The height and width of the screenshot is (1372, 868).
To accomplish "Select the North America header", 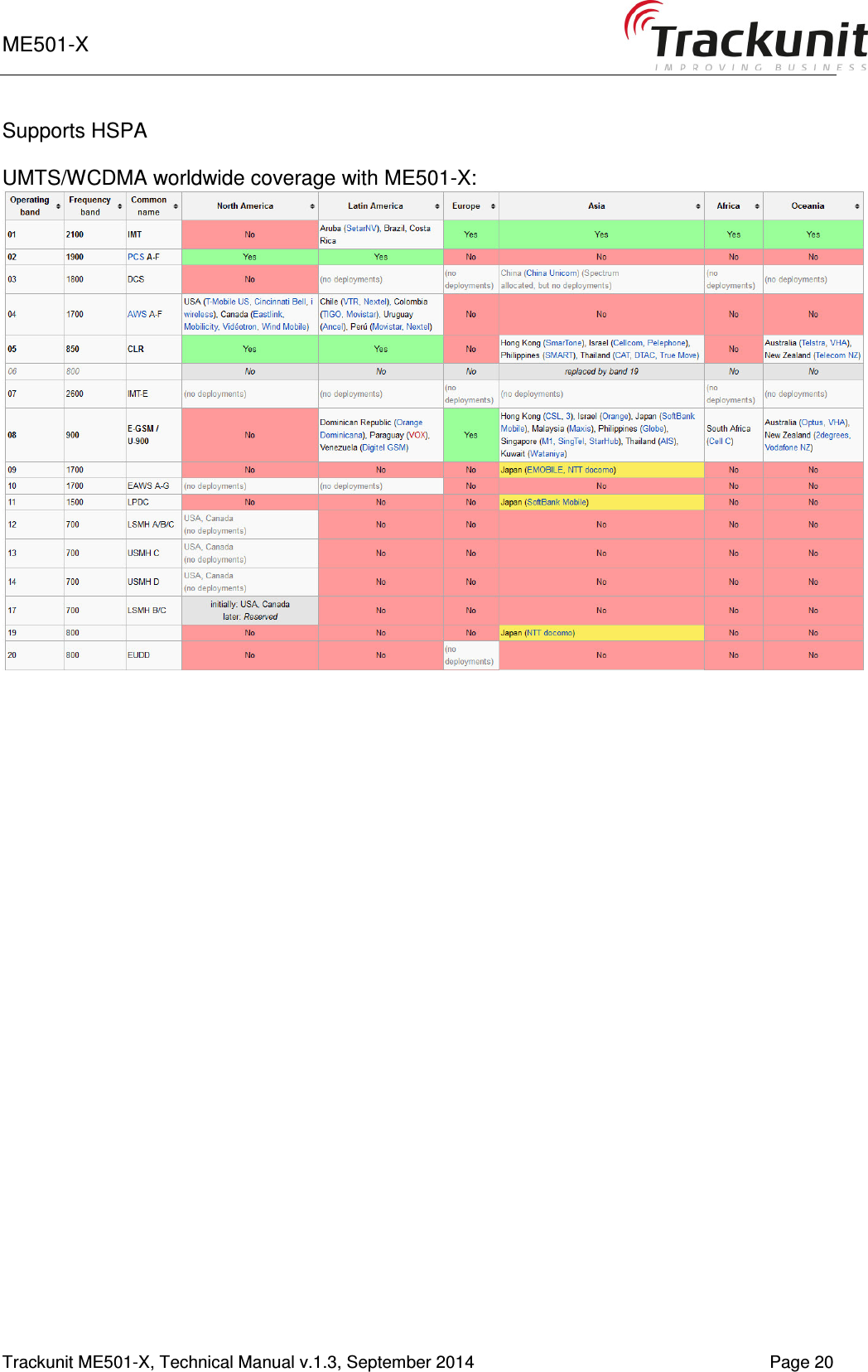I will point(245,206).
